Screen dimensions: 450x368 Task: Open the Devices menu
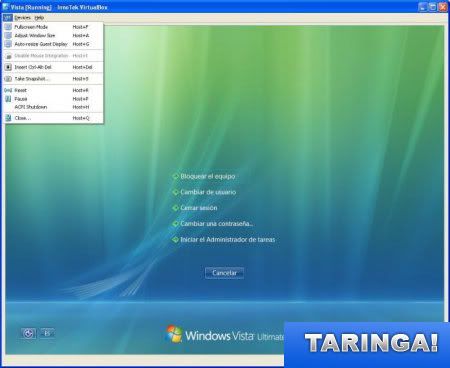click(x=22, y=17)
